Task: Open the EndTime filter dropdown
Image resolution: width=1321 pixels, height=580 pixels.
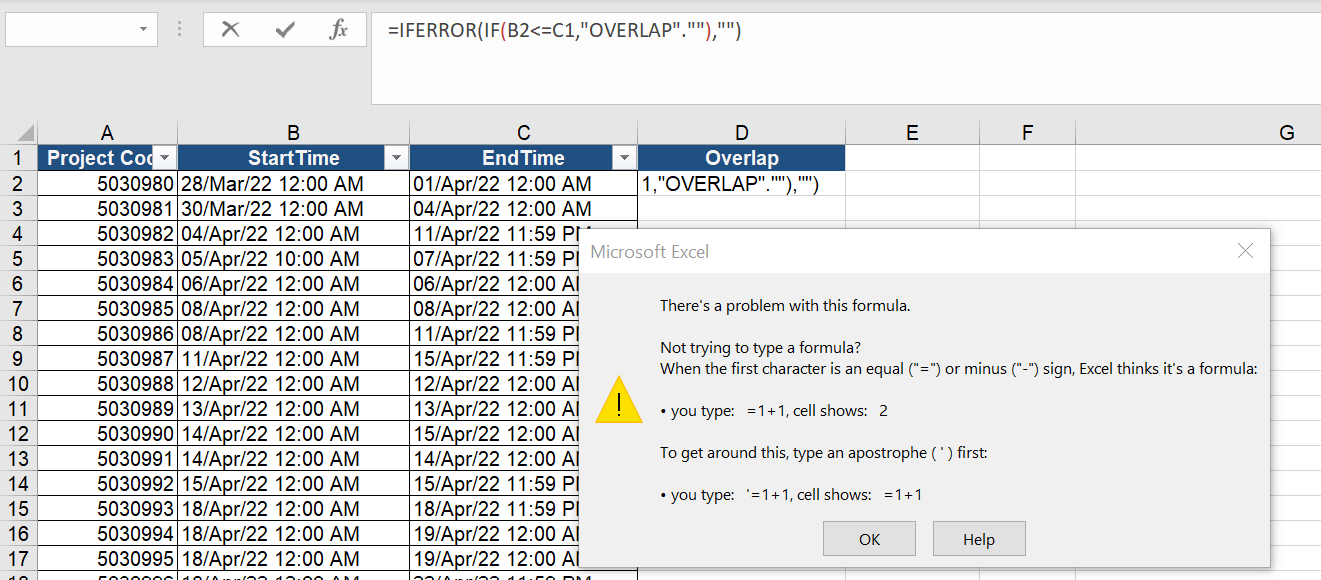Action: tap(625, 158)
